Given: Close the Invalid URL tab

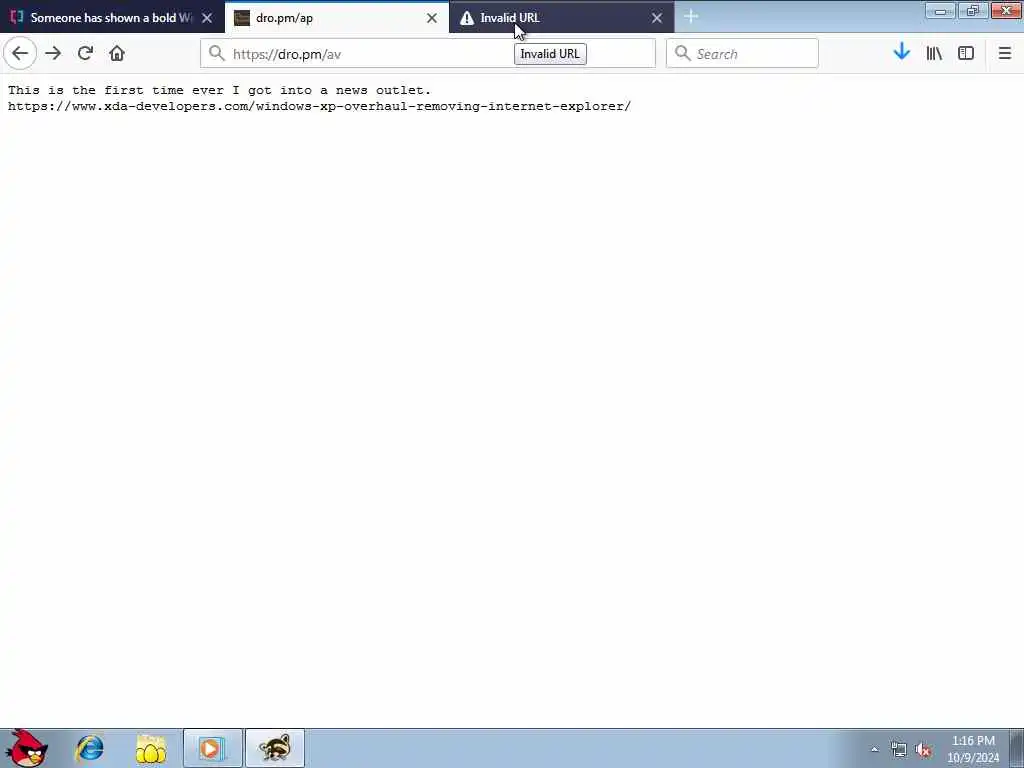Looking at the screenshot, I should point(657,18).
